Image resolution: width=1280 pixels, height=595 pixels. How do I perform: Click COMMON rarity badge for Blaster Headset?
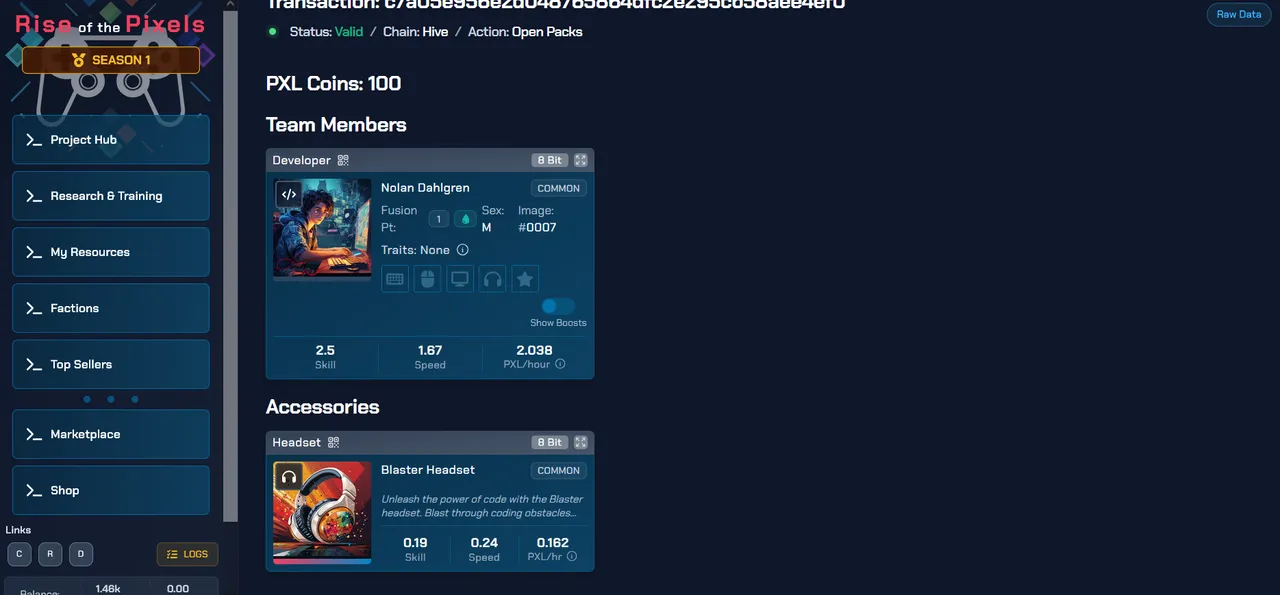coord(558,470)
